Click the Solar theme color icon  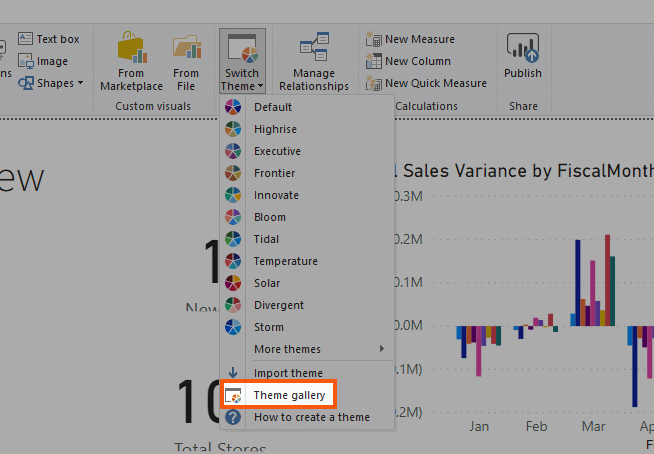pos(233,283)
